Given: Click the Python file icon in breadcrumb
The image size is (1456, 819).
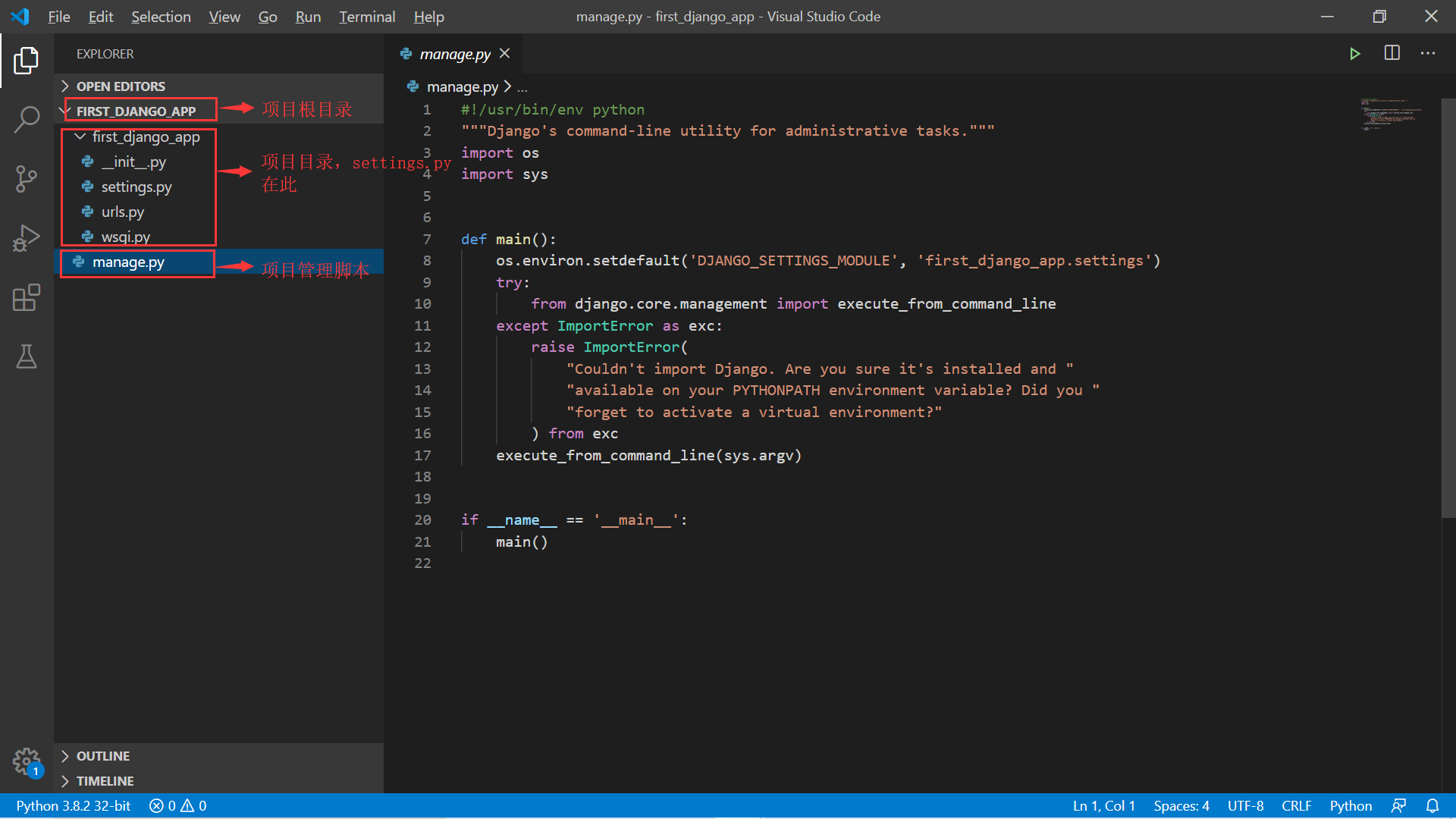Looking at the screenshot, I should click(413, 86).
